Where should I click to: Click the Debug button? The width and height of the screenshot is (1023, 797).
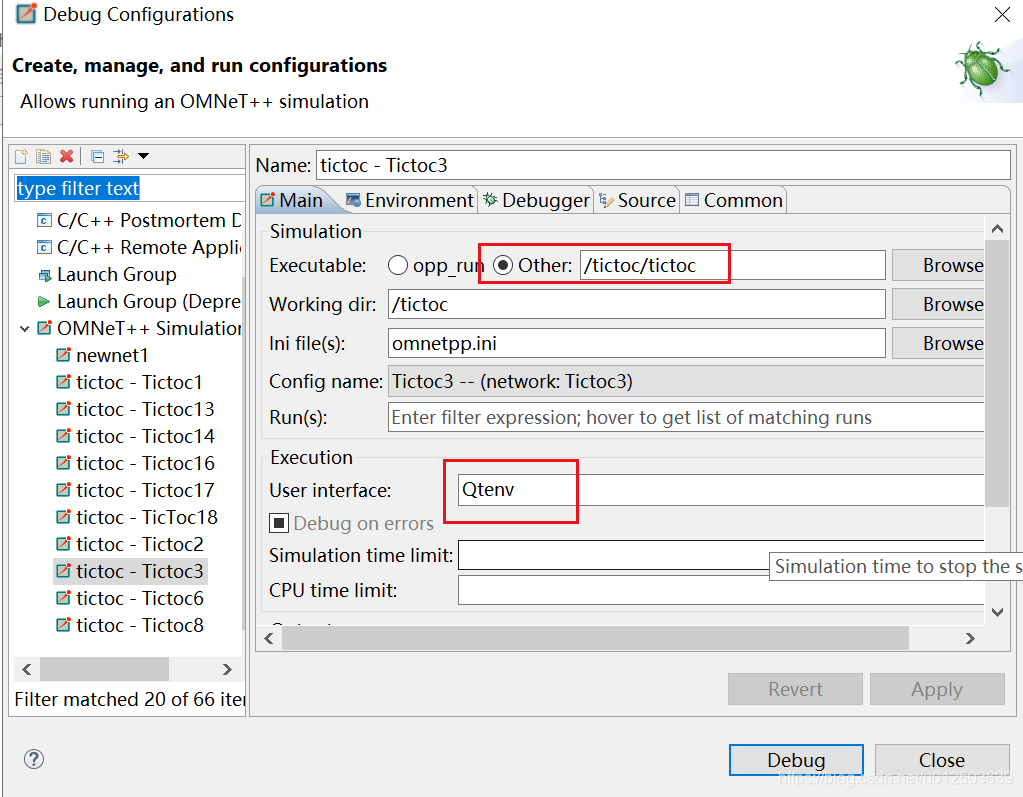[x=796, y=760]
